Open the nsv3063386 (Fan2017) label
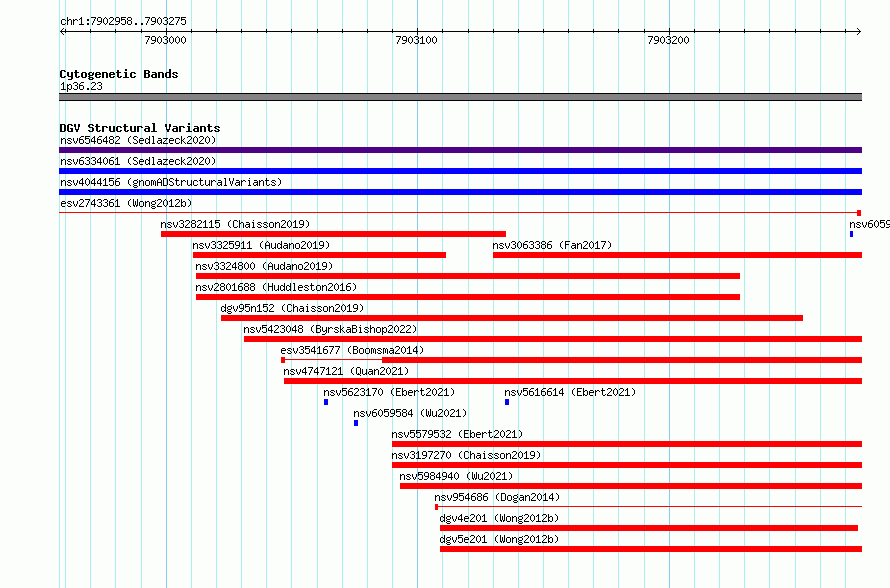The width and height of the screenshot is (890, 588). point(552,245)
